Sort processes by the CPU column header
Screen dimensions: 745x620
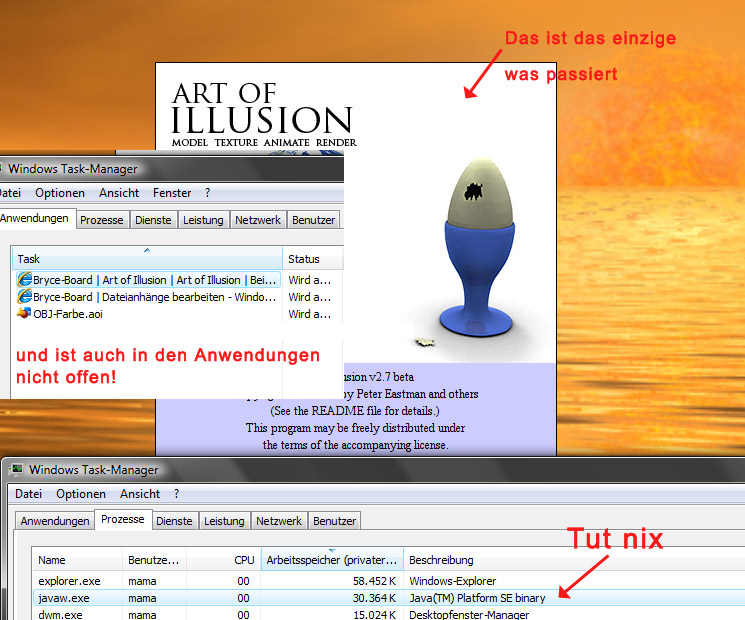(x=224, y=560)
